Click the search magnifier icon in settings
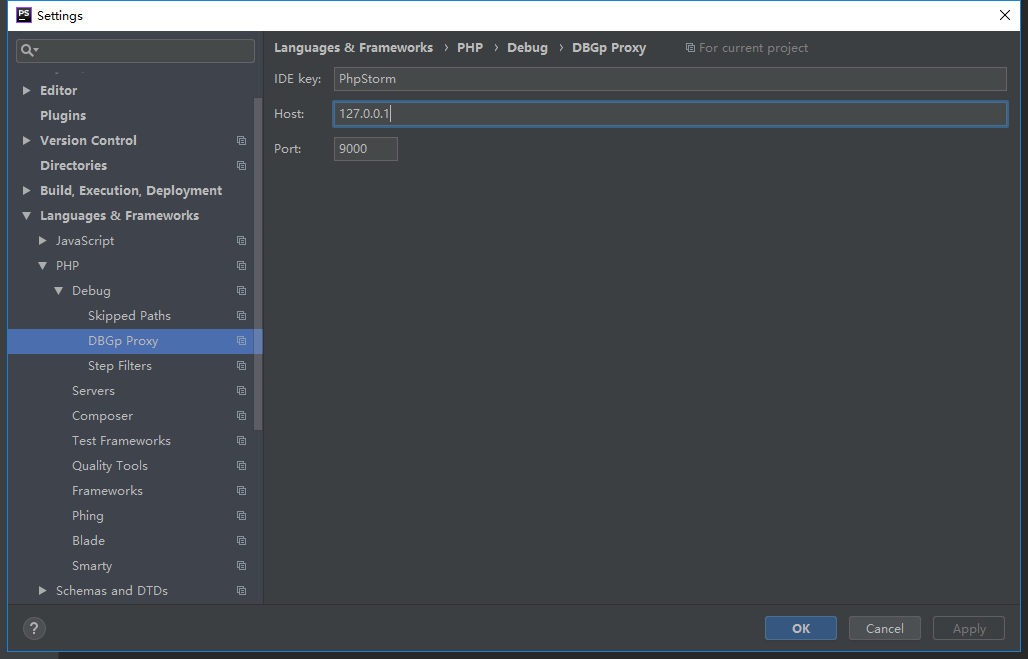1028x659 pixels. point(28,50)
